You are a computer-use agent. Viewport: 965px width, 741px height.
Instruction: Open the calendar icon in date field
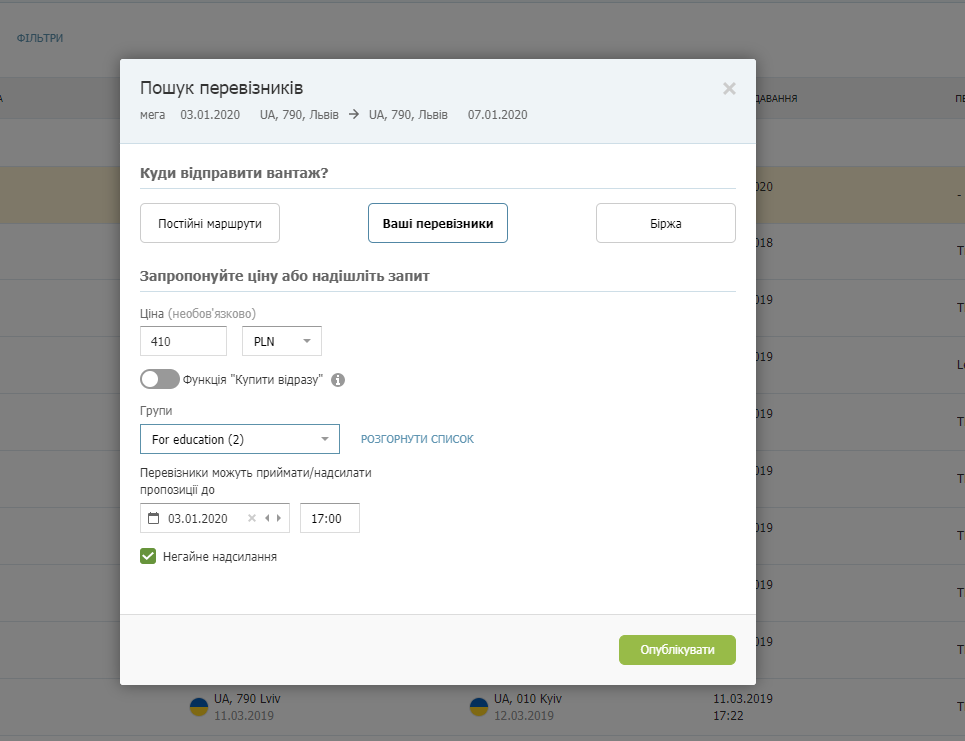coord(154,518)
